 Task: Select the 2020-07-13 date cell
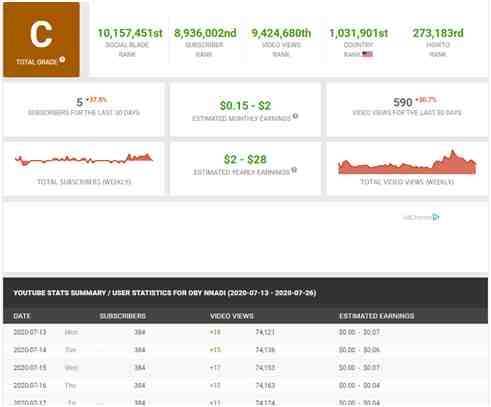click(30, 332)
